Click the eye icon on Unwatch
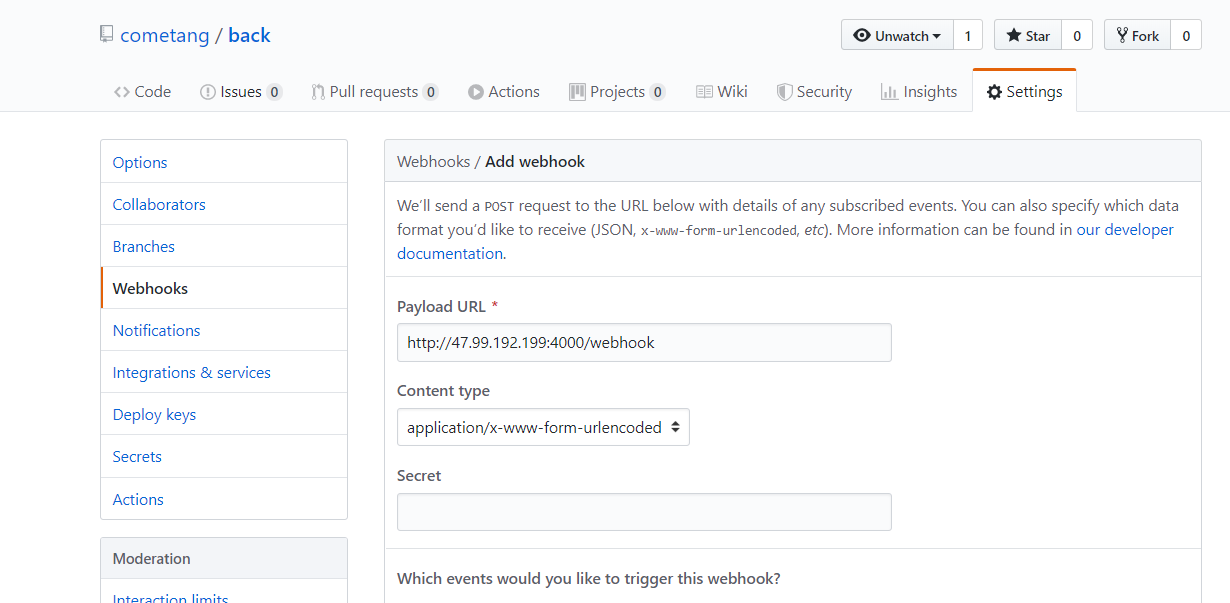The width and height of the screenshot is (1230, 603). tap(861, 35)
